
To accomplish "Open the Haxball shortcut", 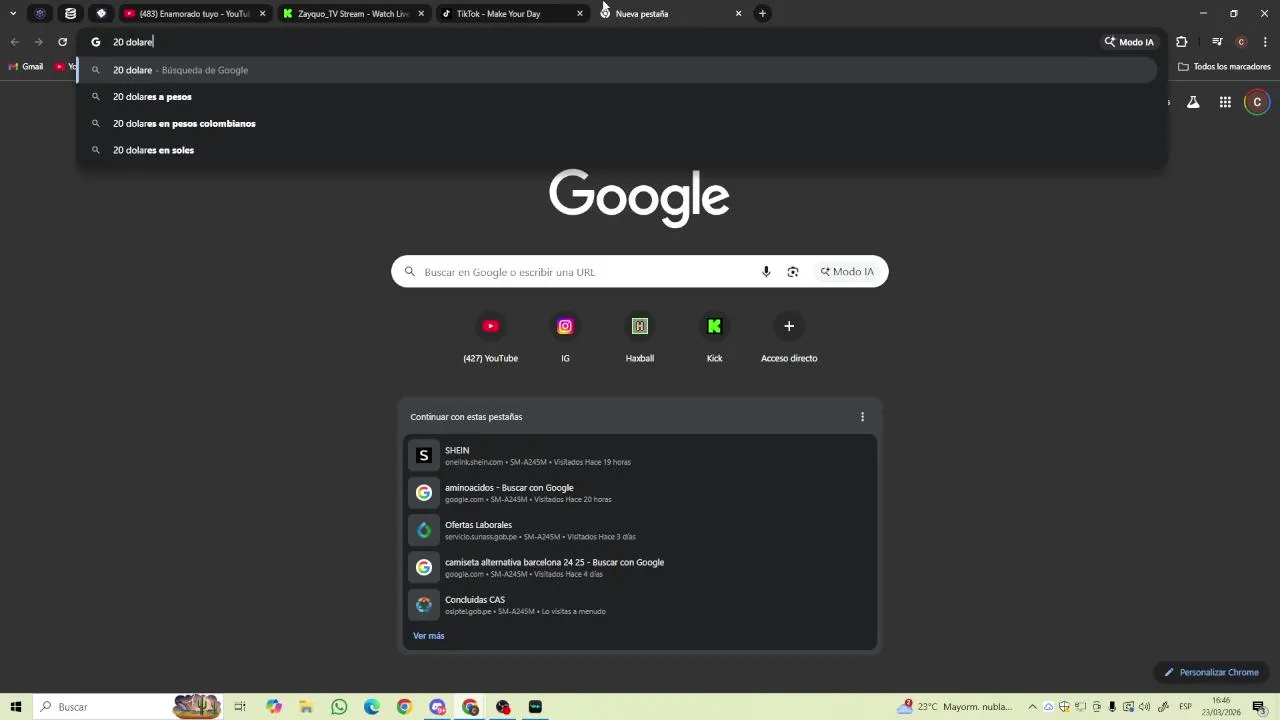I will [x=640, y=339].
